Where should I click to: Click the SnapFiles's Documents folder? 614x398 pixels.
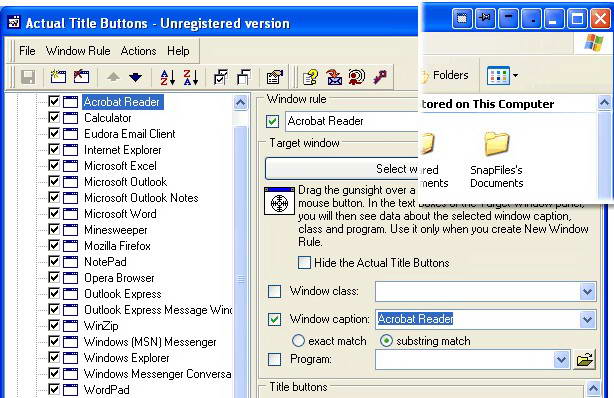tap(497, 159)
